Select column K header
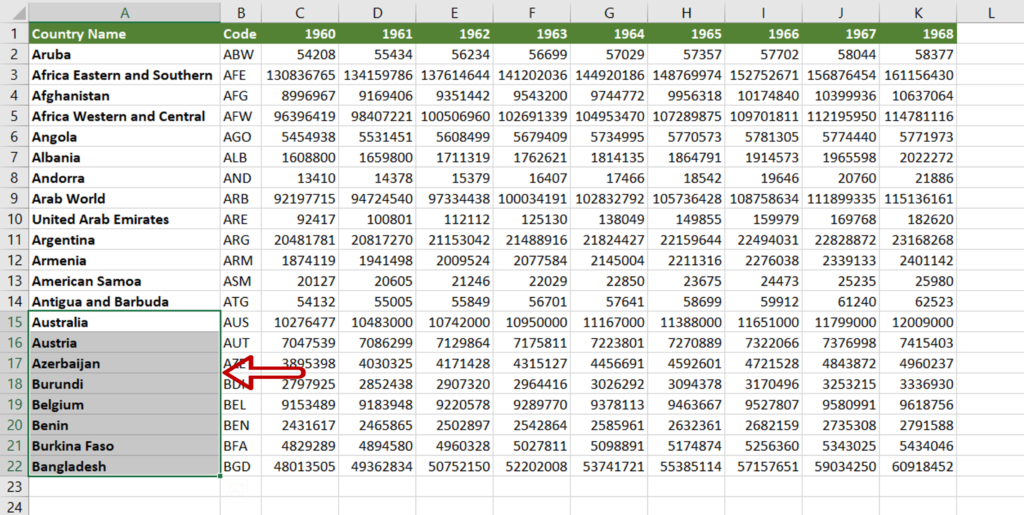Viewport: 1024px width, 515px height. click(x=918, y=12)
